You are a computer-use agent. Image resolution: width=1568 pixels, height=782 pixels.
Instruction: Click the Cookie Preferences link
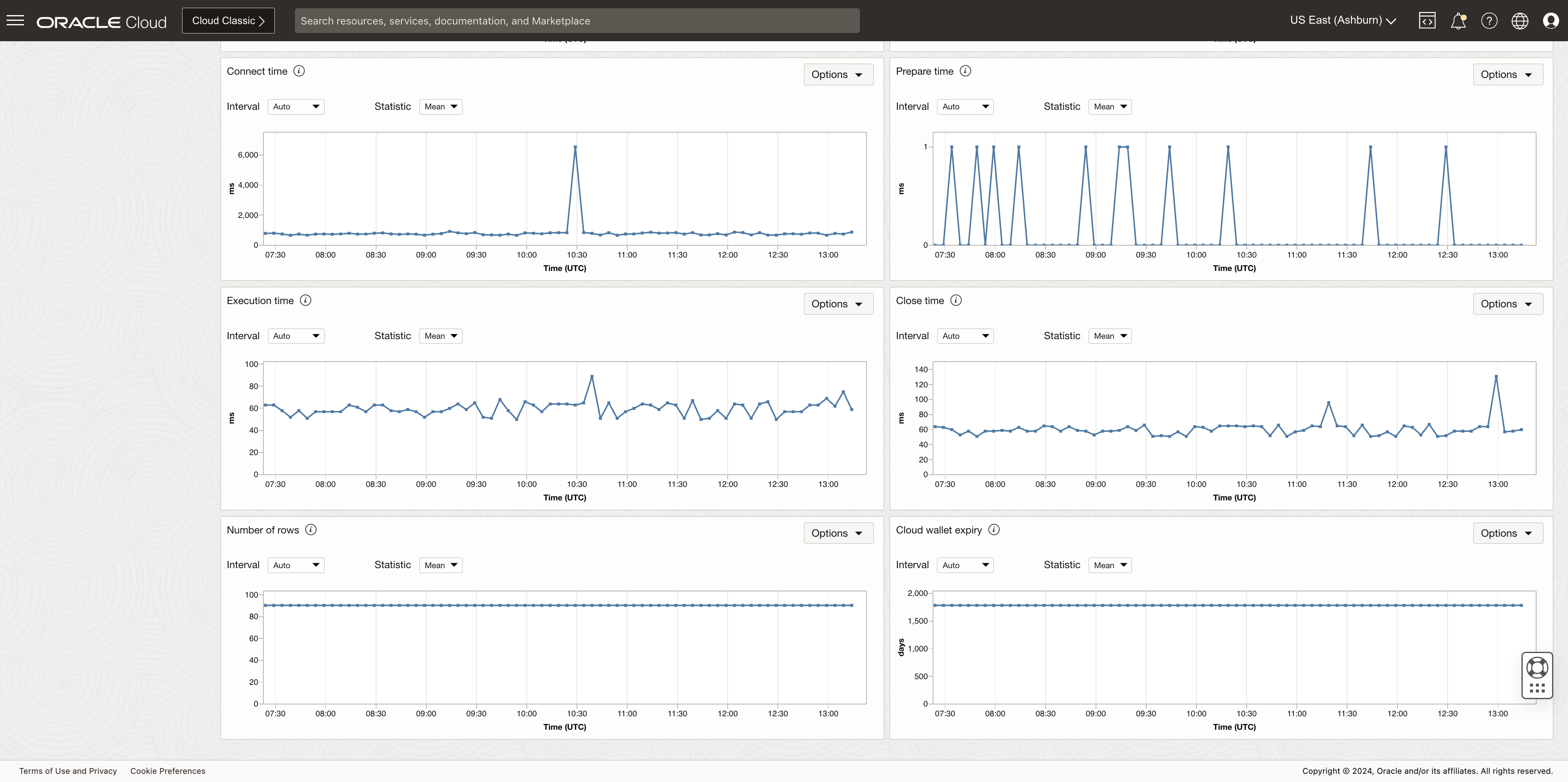(x=168, y=771)
